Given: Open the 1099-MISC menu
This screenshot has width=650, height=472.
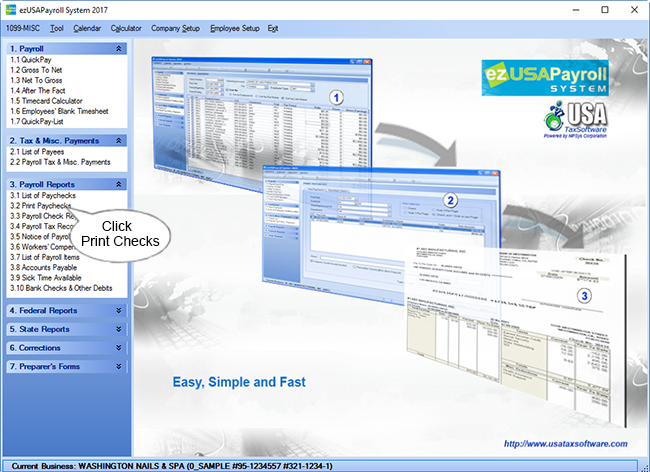Looking at the screenshot, I should pos(23,29).
